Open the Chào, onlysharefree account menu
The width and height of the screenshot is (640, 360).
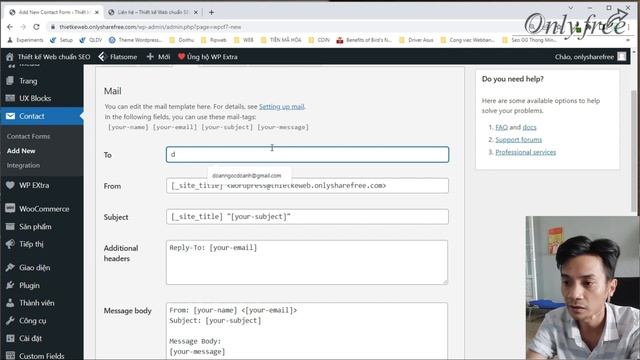point(590,57)
